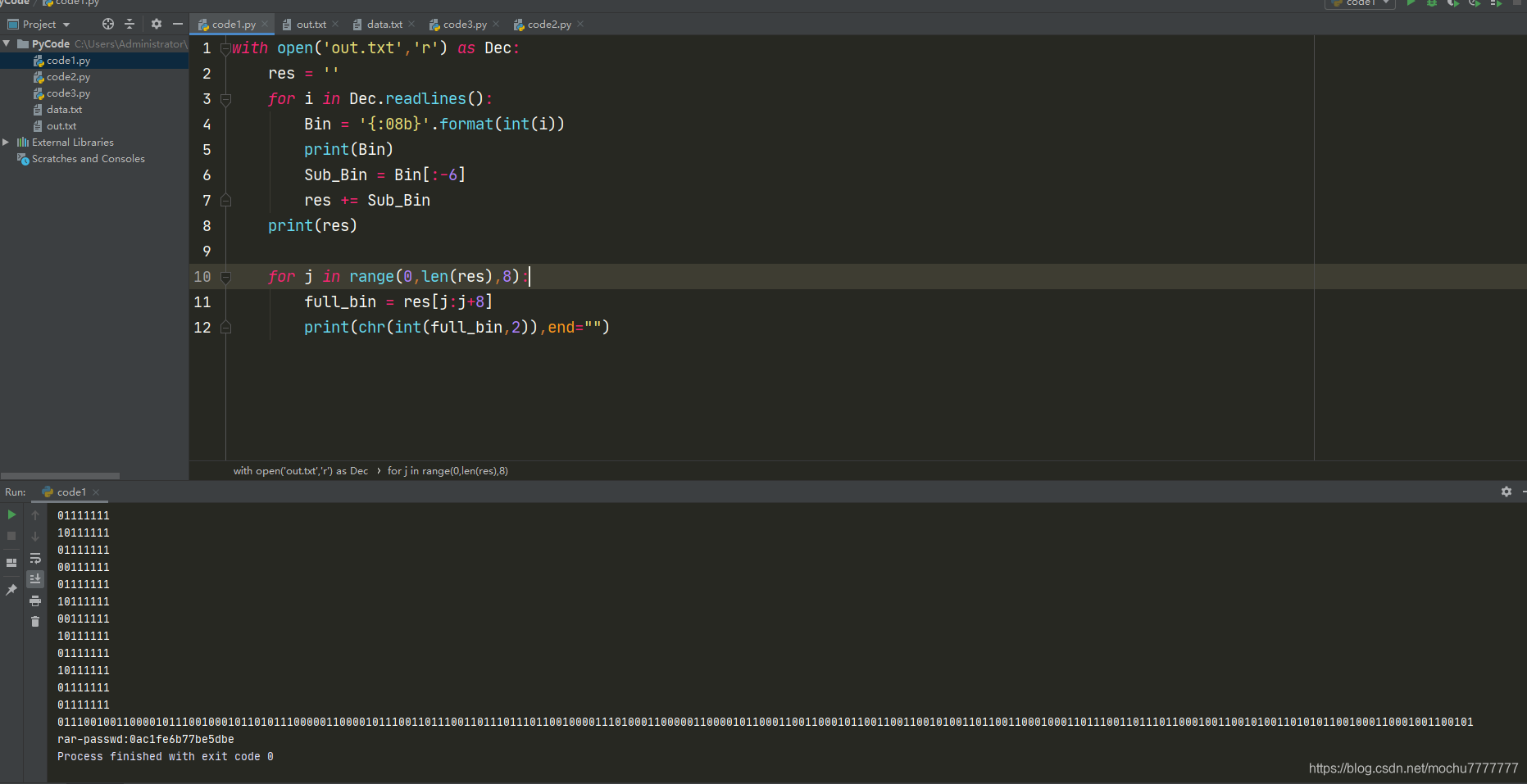Image resolution: width=1527 pixels, height=784 pixels.
Task: Collapse the PyCode project root folder
Action: coord(7,43)
